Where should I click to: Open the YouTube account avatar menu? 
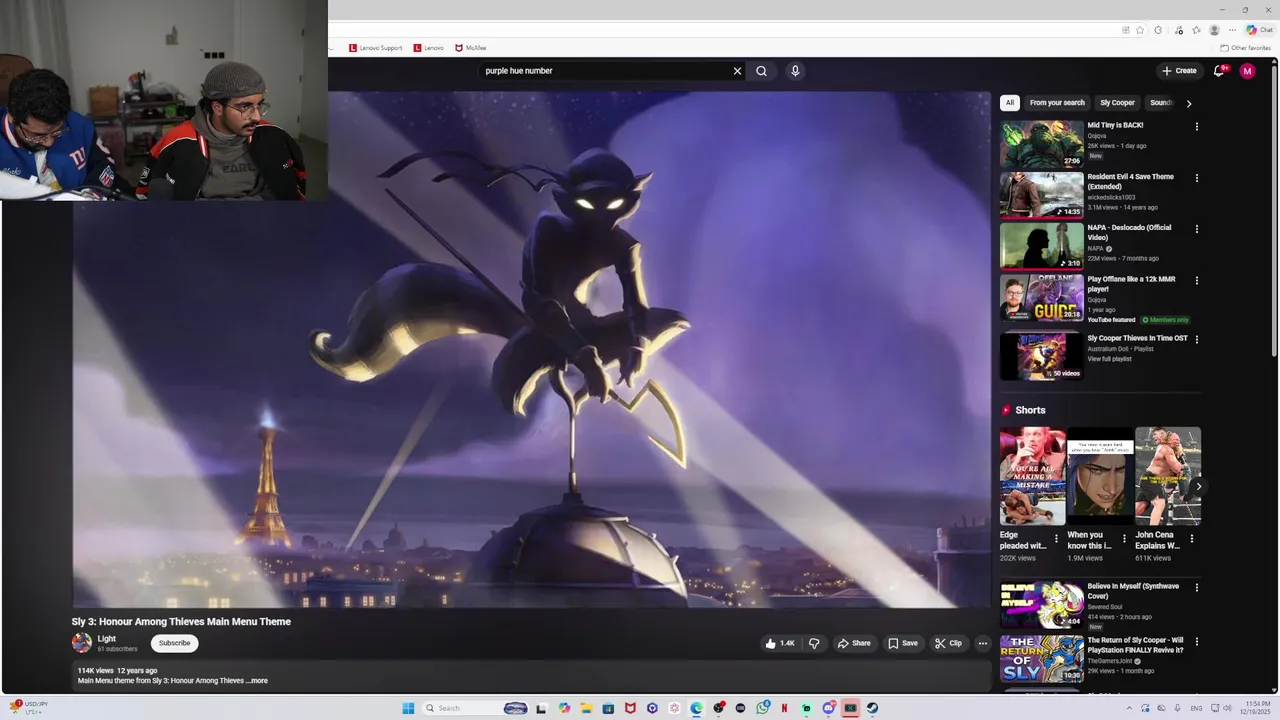(x=1247, y=71)
